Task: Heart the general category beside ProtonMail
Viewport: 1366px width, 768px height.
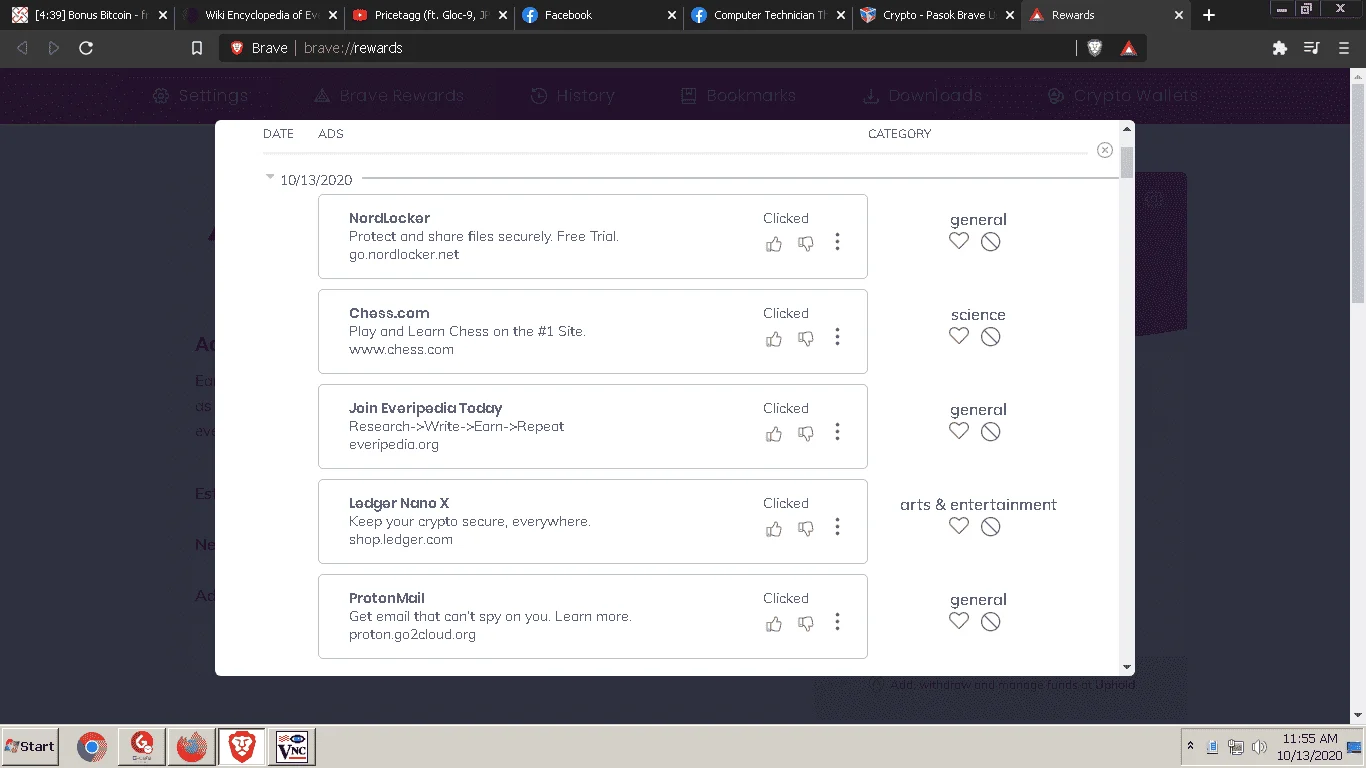Action: [959, 621]
